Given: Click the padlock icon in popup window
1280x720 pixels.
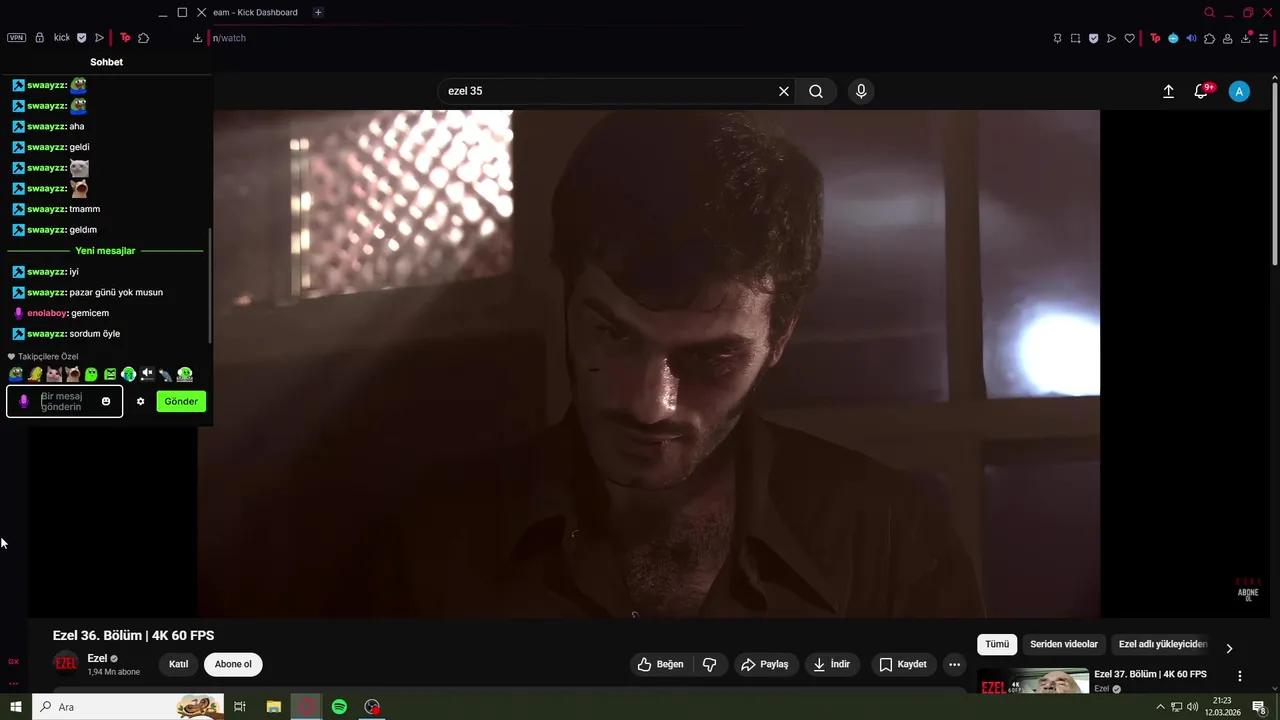Looking at the screenshot, I should point(40,38).
